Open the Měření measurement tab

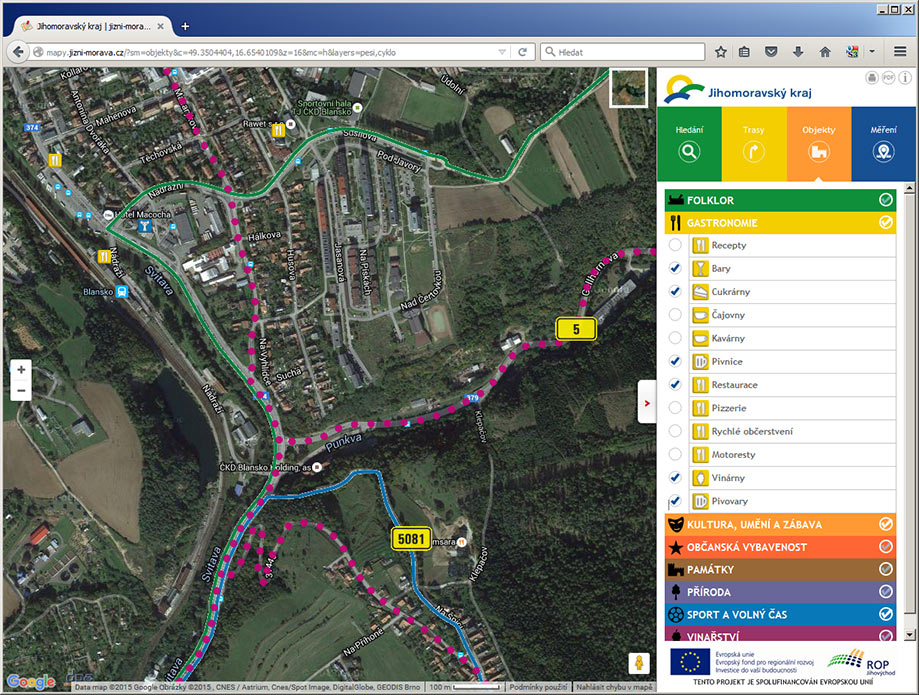pos(883,144)
